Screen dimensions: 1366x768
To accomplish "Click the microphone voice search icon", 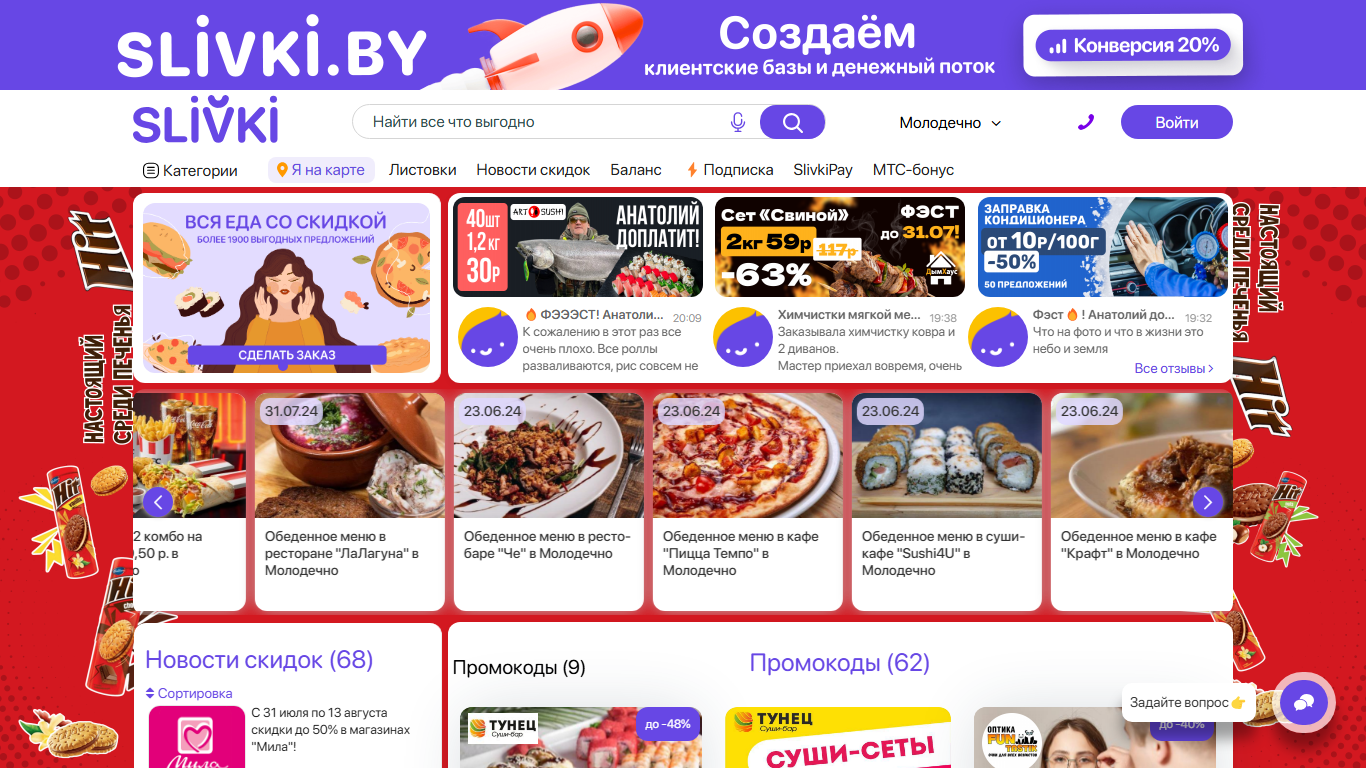I will (x=738, y=122).
